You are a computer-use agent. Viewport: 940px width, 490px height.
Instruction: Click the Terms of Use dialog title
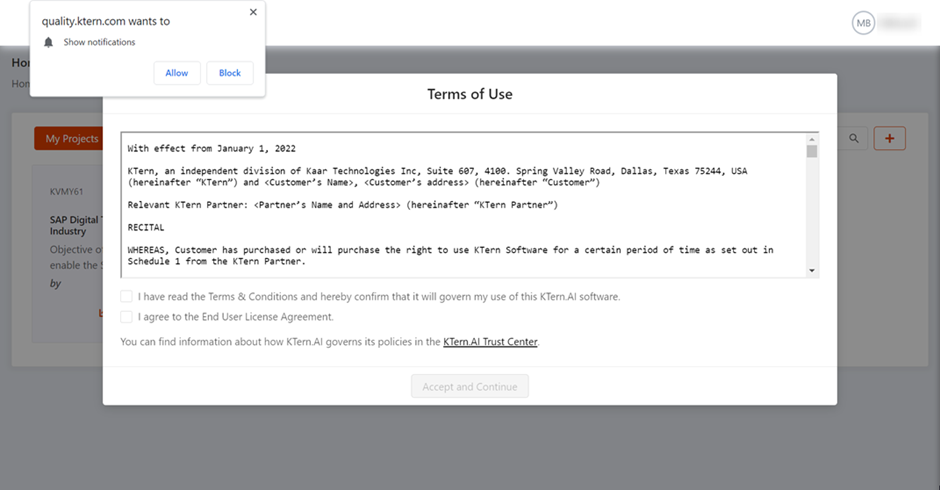[470, 94]
